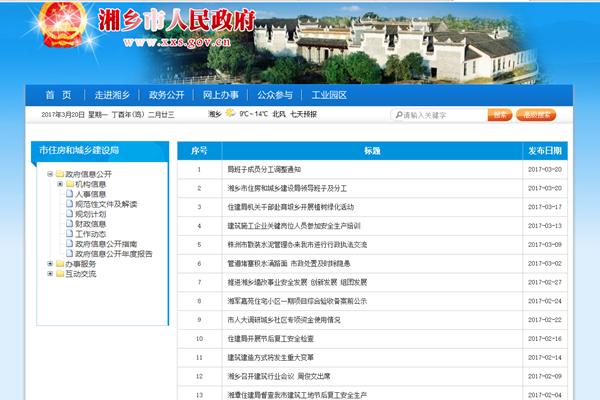Open article 2 about 住房和城乡建设局领导班子及分工
The width and height of the screenshot is (600, 400).
click(287, 188)
